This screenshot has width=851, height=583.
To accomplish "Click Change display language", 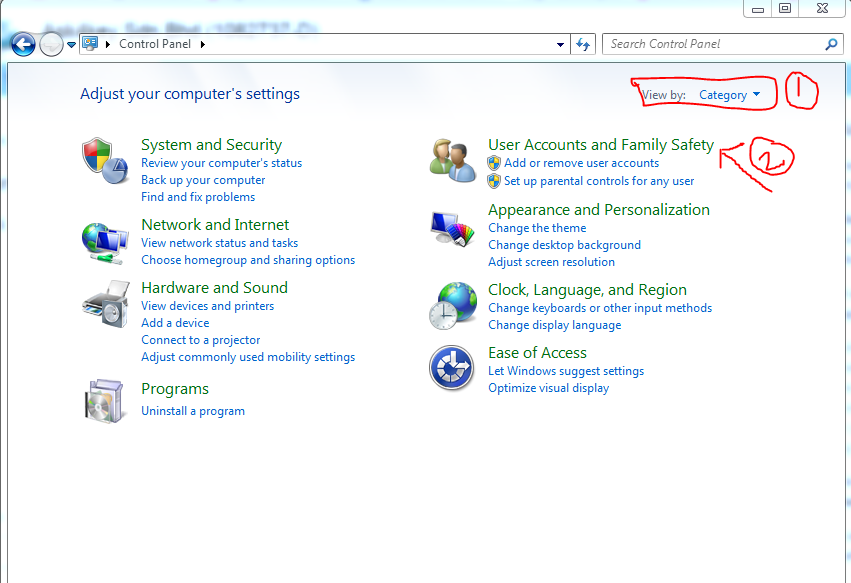I will pos(554,325).
